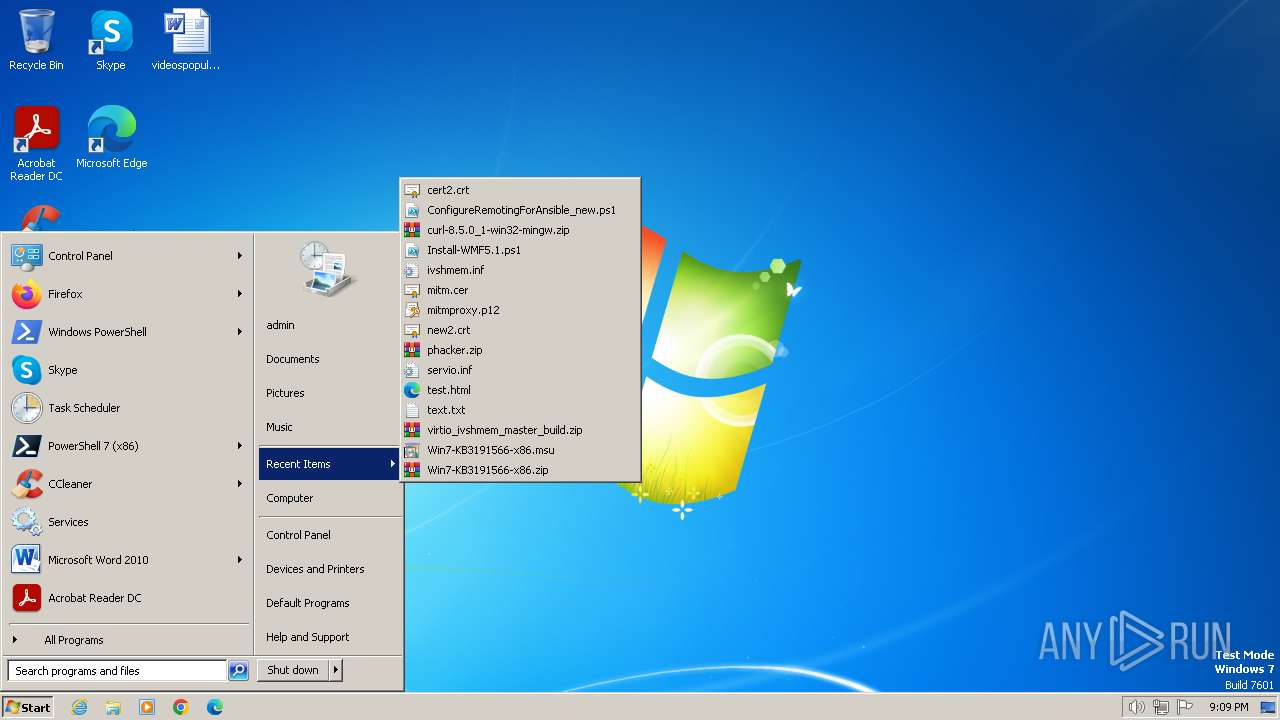Image resolution: width=1280 pixels, height=720 pixels.
Task: Open the Recycle Bin desktop icon
Action: tap(36, 40)
